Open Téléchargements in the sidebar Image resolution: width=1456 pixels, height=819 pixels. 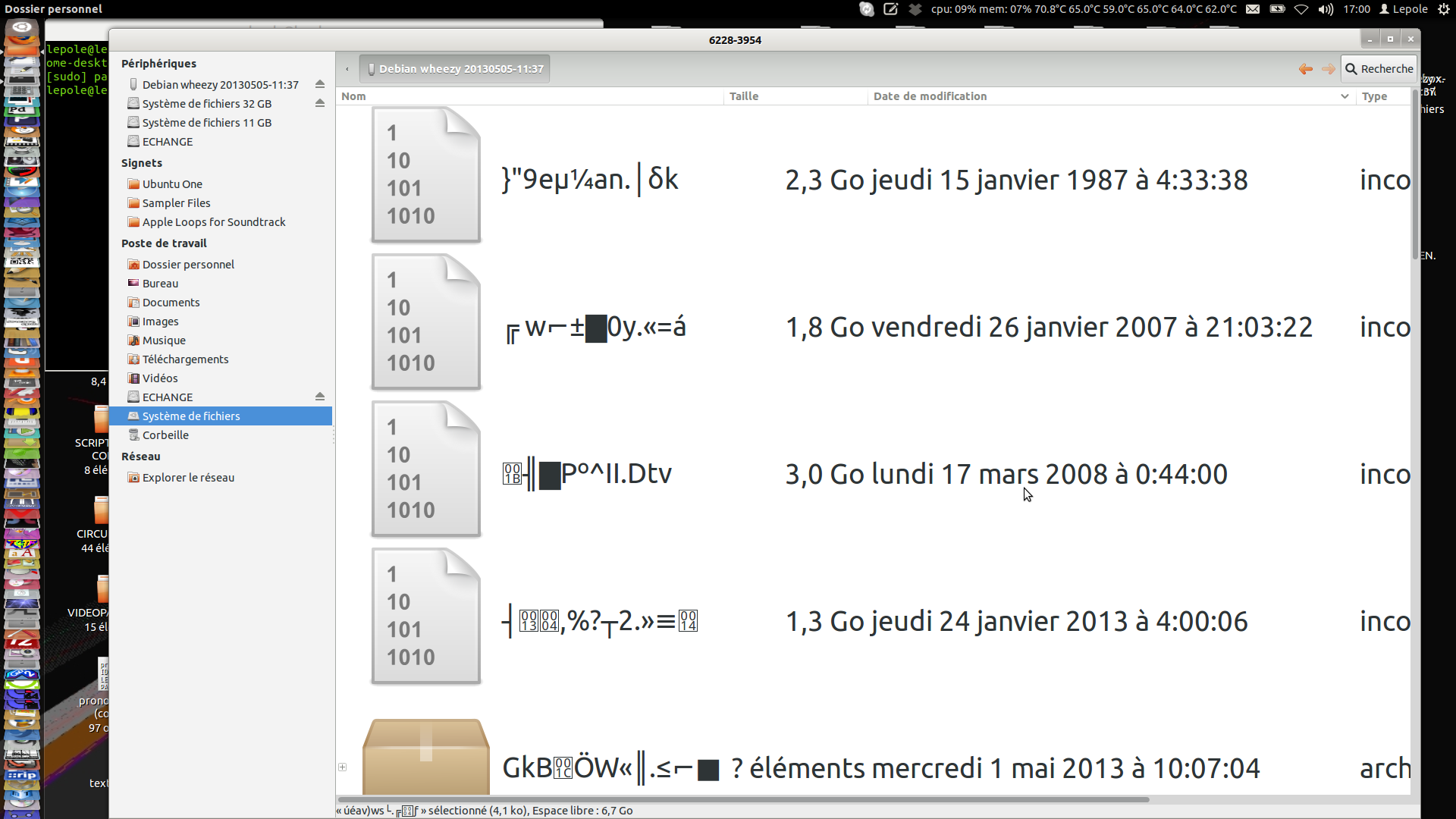[x=185, y=359]
